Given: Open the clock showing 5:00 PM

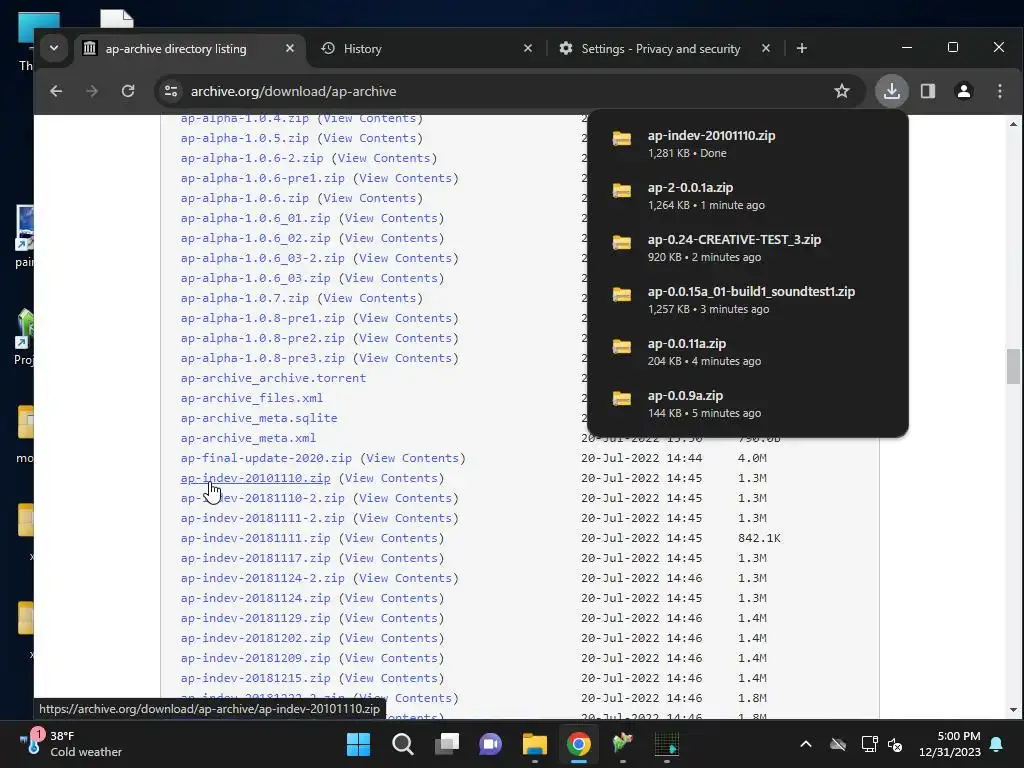Looking at the screenshot, I should pos(950,744).
